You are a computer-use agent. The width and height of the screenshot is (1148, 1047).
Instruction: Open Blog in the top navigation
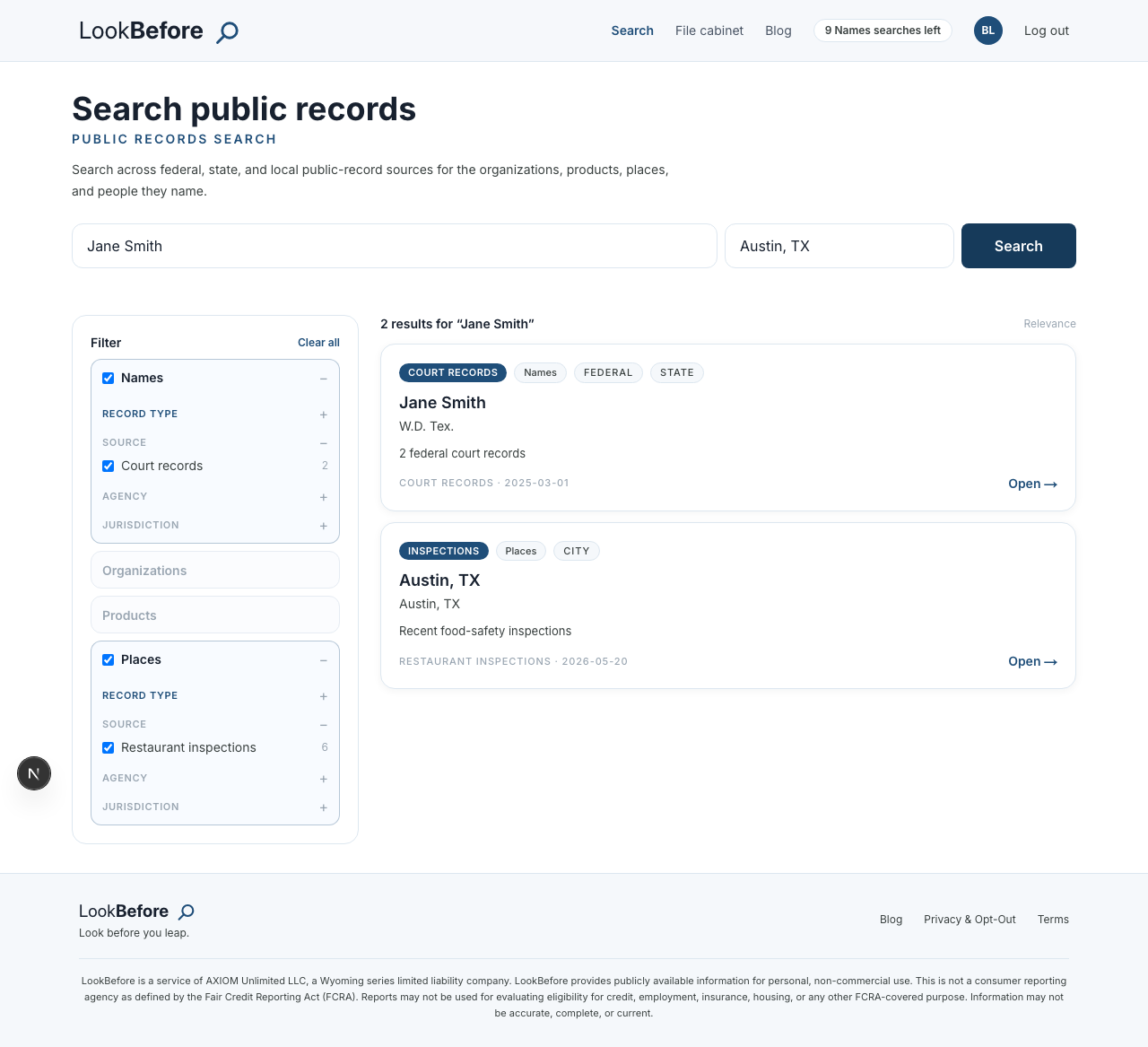click(x=778, y=31)
